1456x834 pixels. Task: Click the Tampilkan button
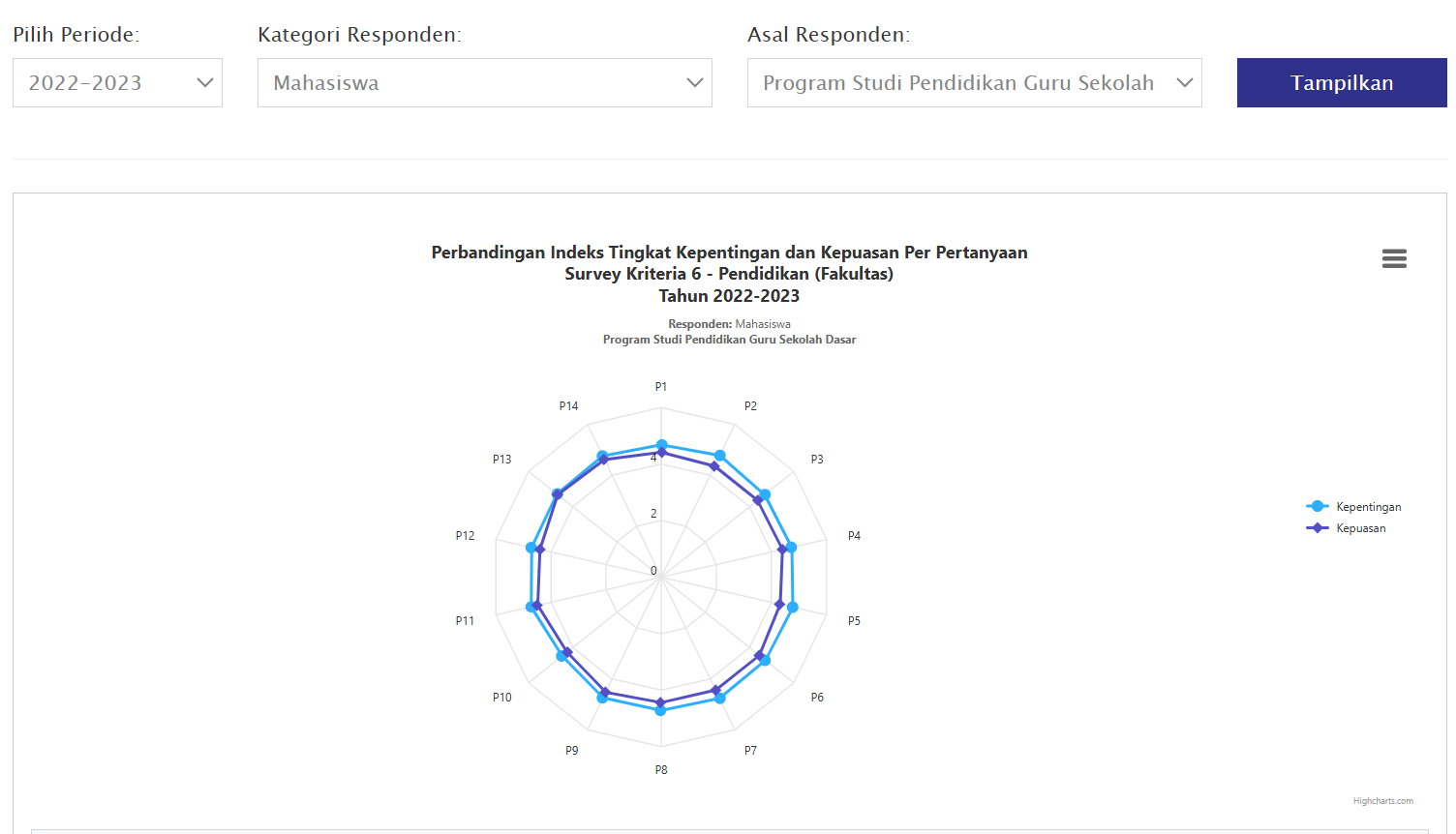pos(1342,83)
